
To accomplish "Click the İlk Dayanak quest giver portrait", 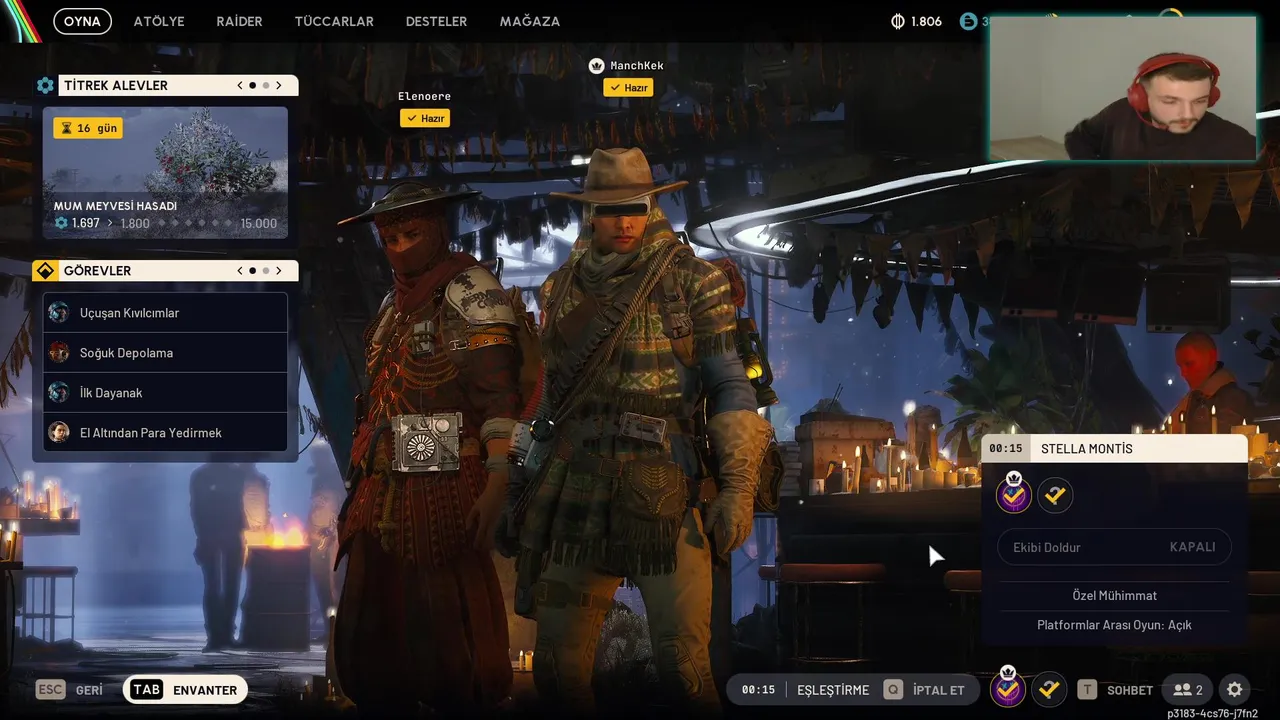I will pyautogui.click(x=59, y=393).
